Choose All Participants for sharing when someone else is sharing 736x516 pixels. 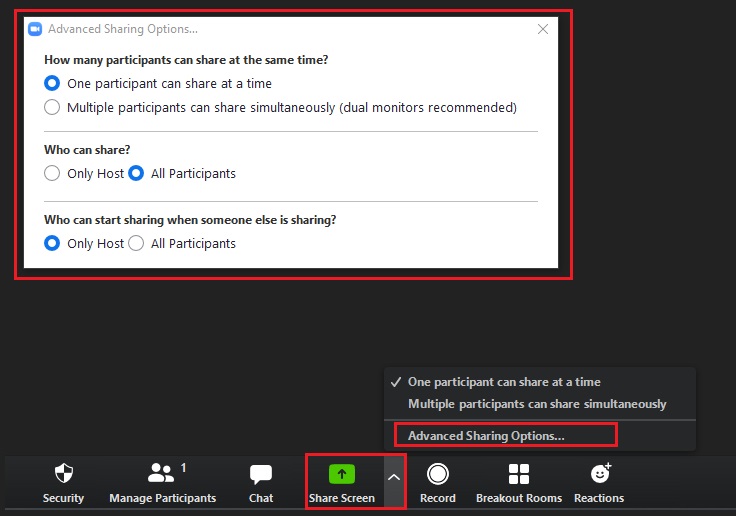136,243
